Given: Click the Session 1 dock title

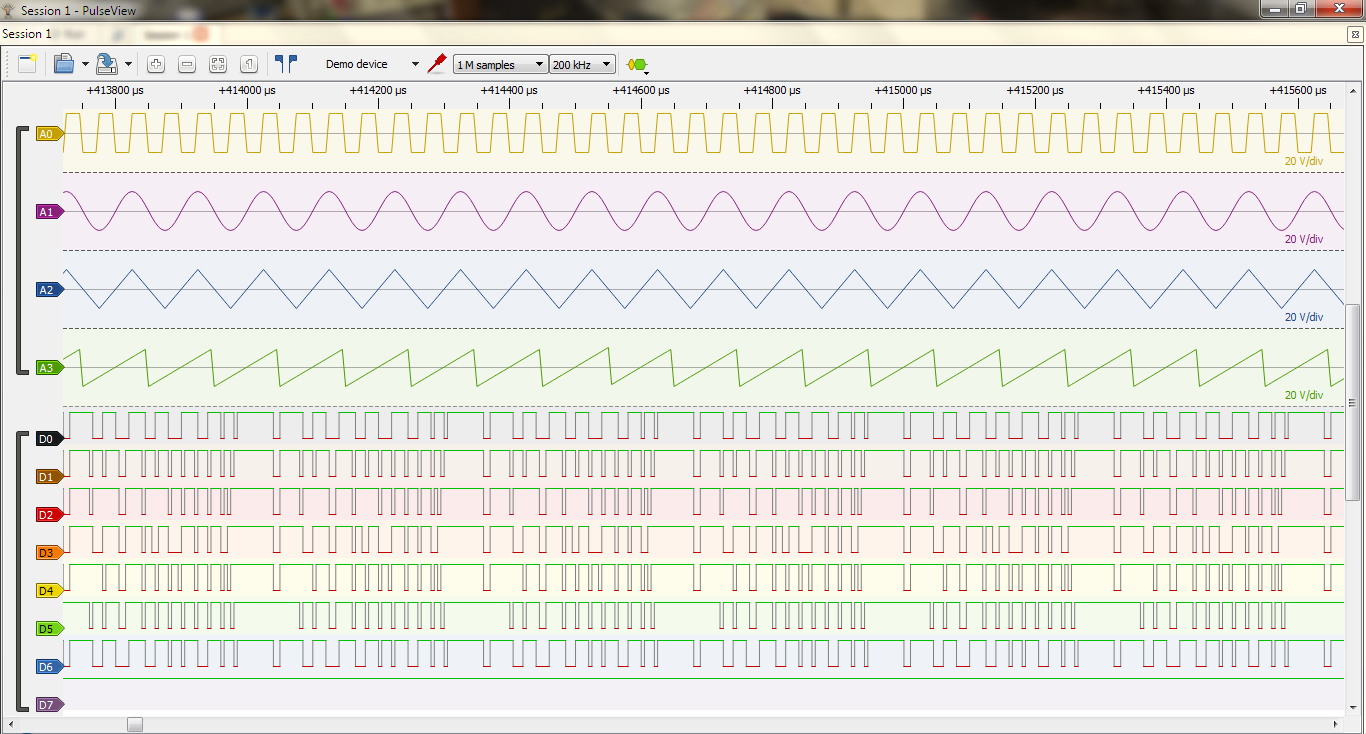Looking at the screenshot, I should 27,33.
